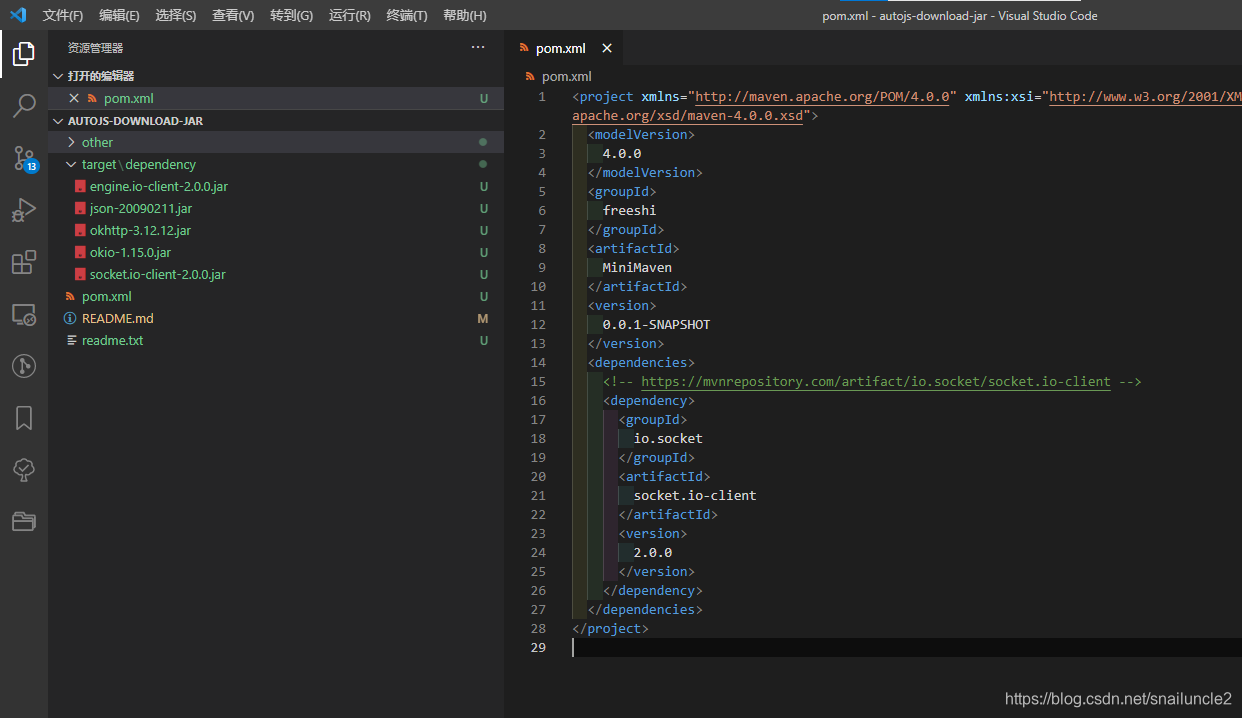
Task: Open okhttp-3.12.12.jar in the tree
Action: (140, 230)
